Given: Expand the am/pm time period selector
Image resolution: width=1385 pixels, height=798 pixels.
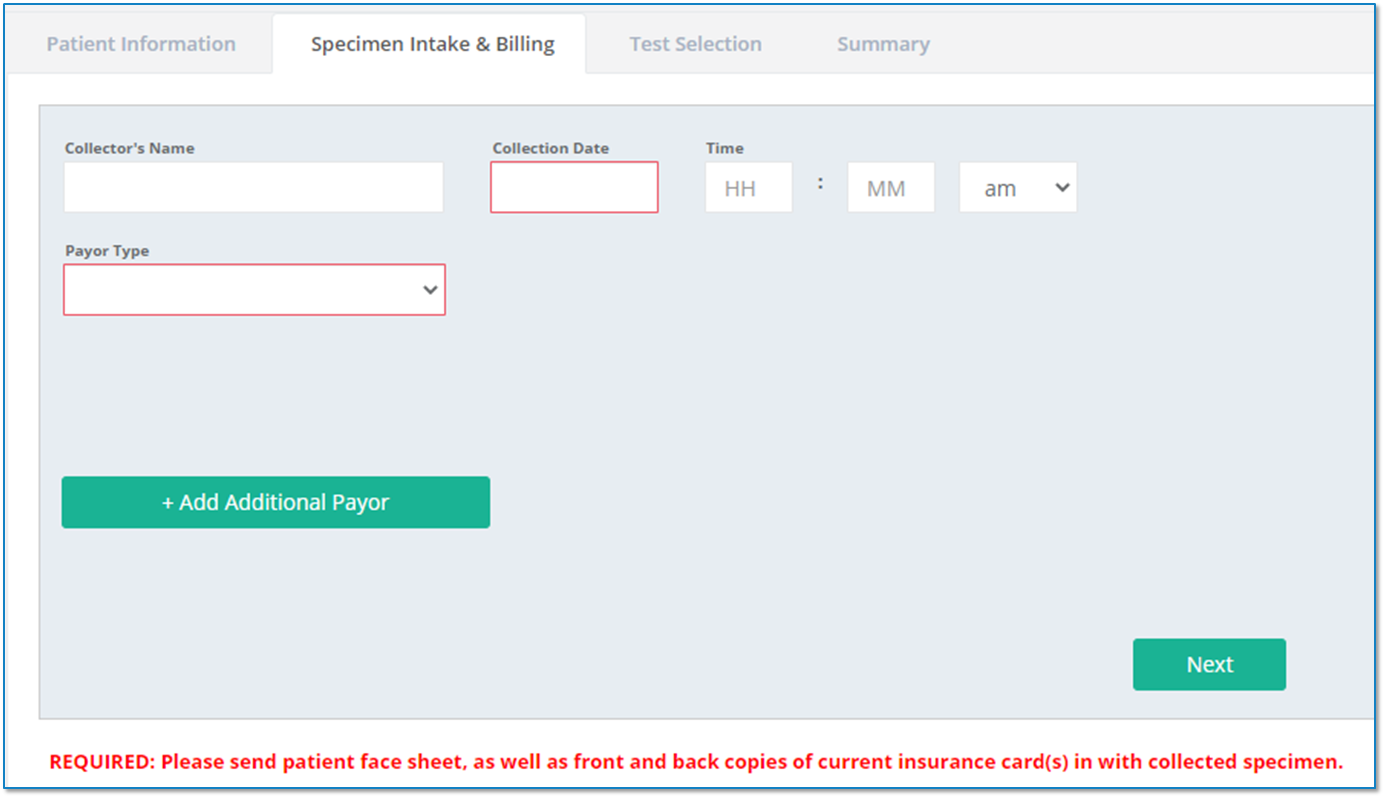Looking at the screenshot, I should coord(1017,186).
